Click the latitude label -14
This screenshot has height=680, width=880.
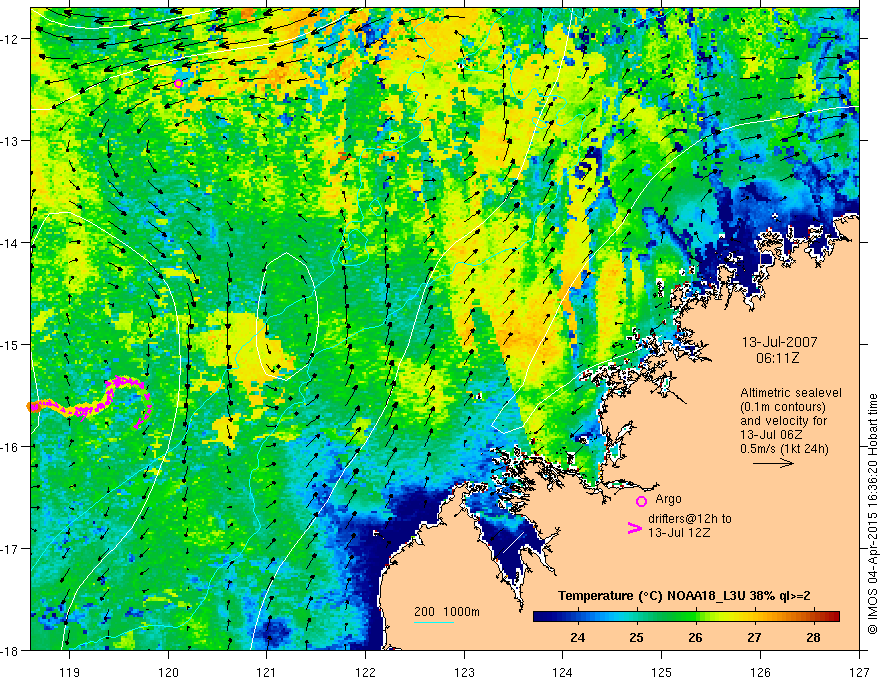point(11,243)
